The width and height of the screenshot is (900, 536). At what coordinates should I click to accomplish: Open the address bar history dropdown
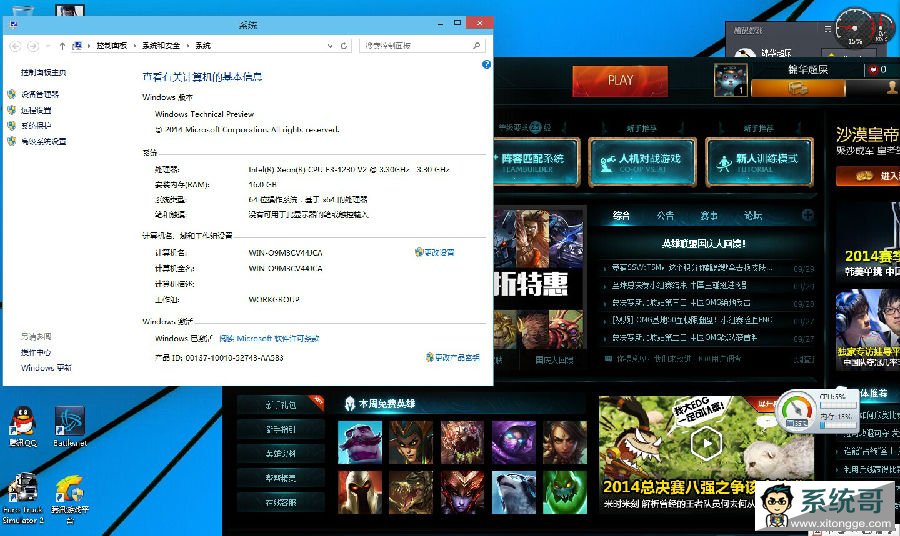tap(329, 46)
